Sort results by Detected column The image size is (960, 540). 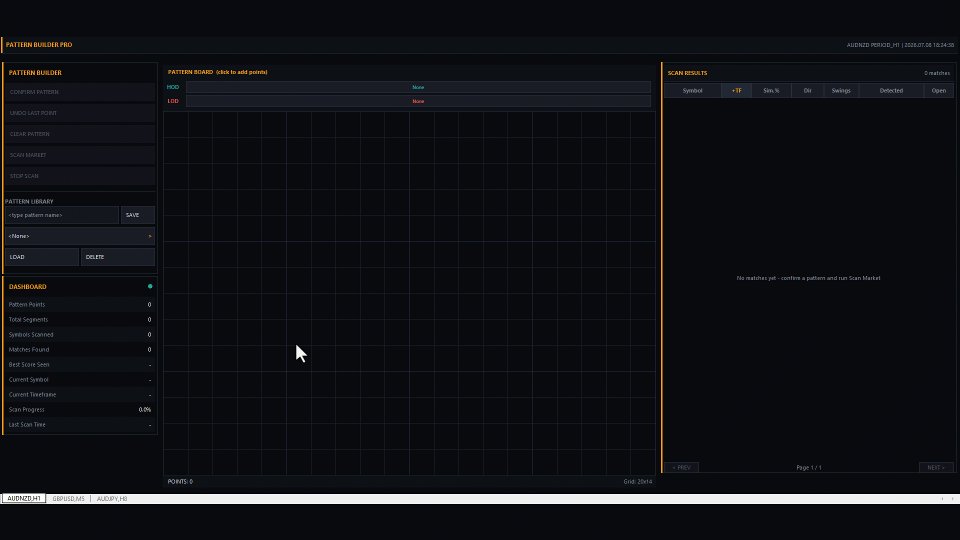(x=891, y=91)
